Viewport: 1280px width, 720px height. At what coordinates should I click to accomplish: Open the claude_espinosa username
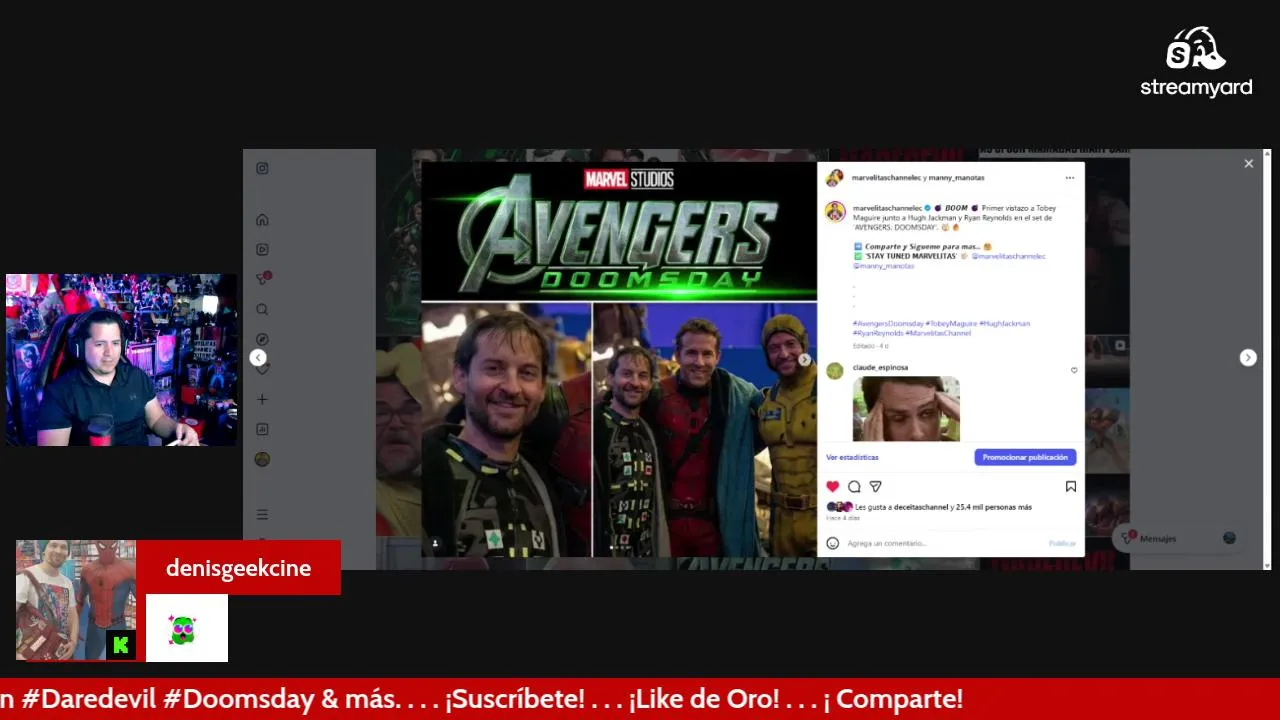pos(880,368)
